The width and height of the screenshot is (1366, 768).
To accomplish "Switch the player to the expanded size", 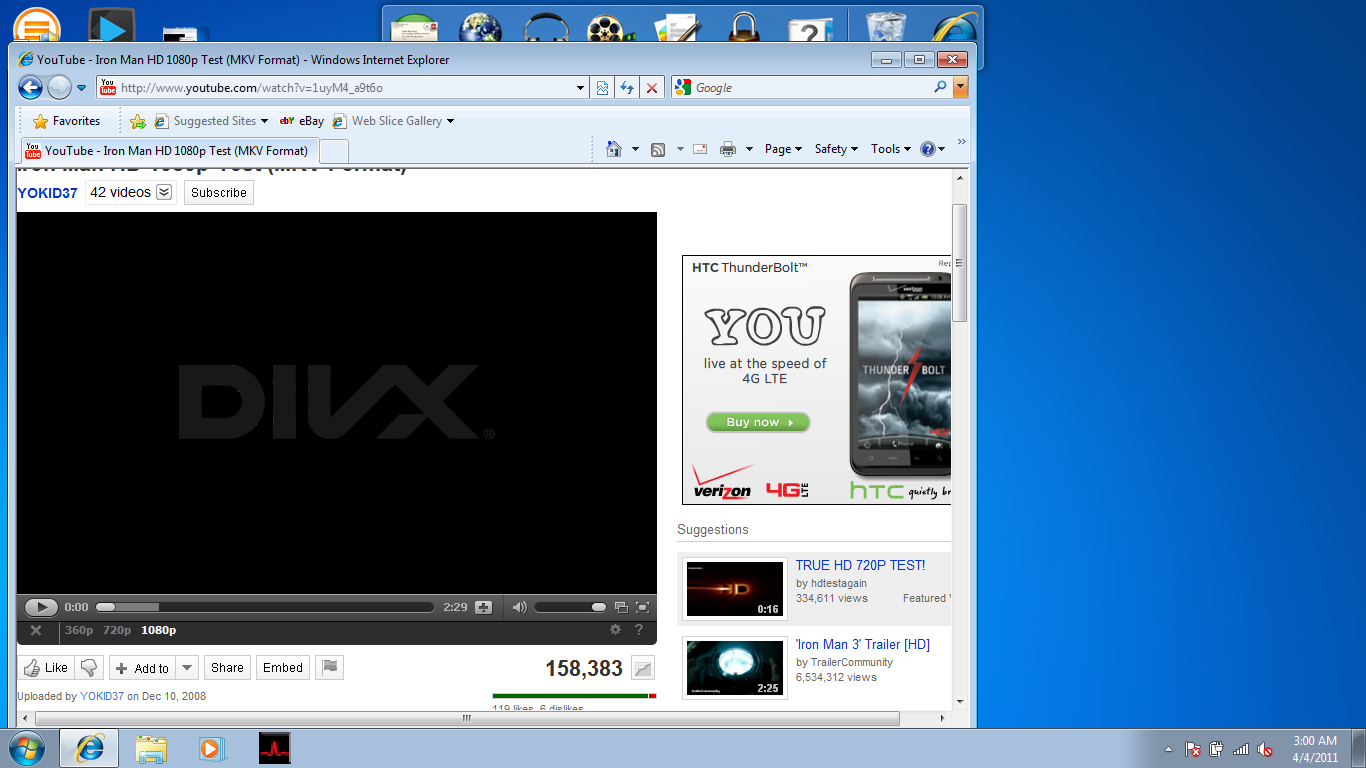I will point(621,607).
